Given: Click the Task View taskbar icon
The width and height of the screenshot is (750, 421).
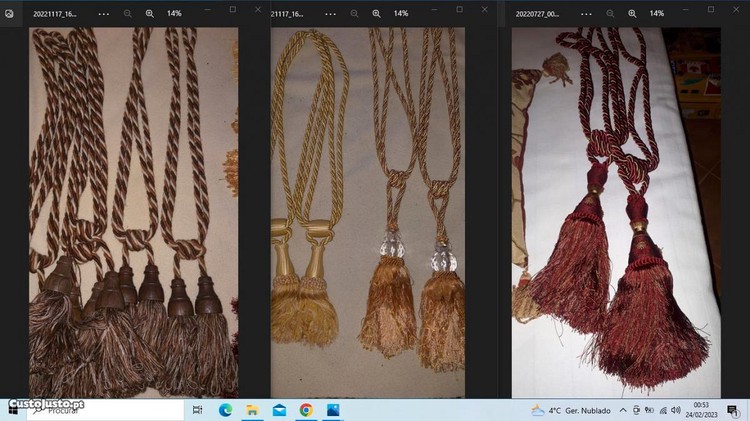Looking at the screenshot, I should 197,410.
